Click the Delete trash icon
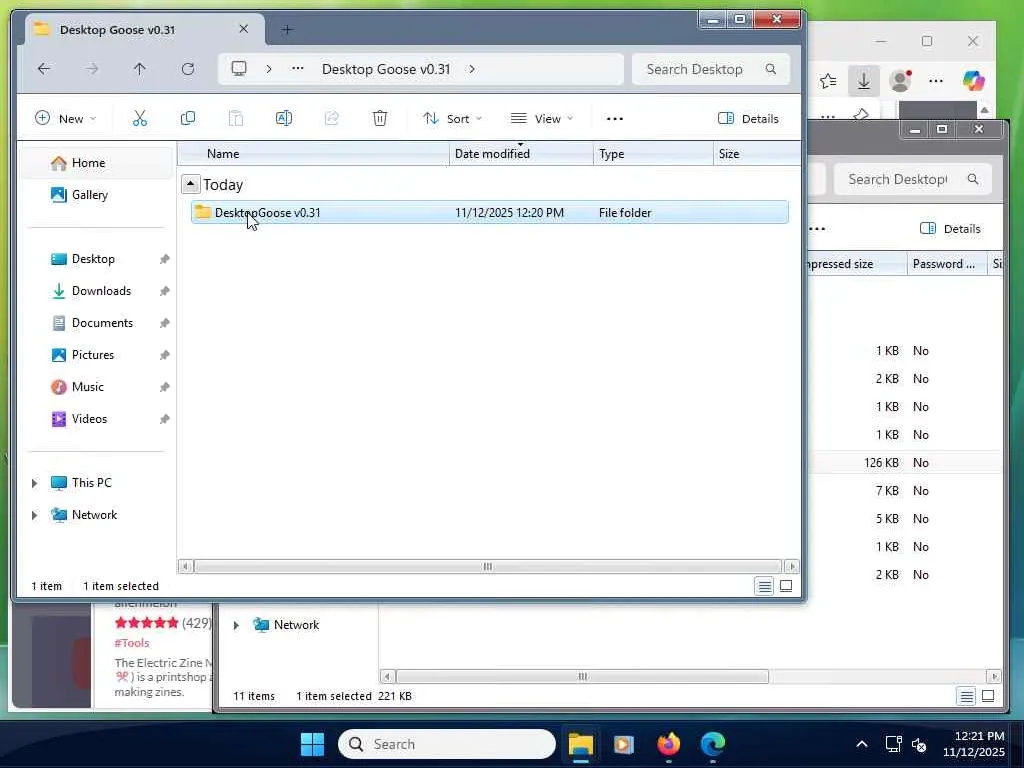The width and height of the screenshot is (1024, 768). (379, 118)
